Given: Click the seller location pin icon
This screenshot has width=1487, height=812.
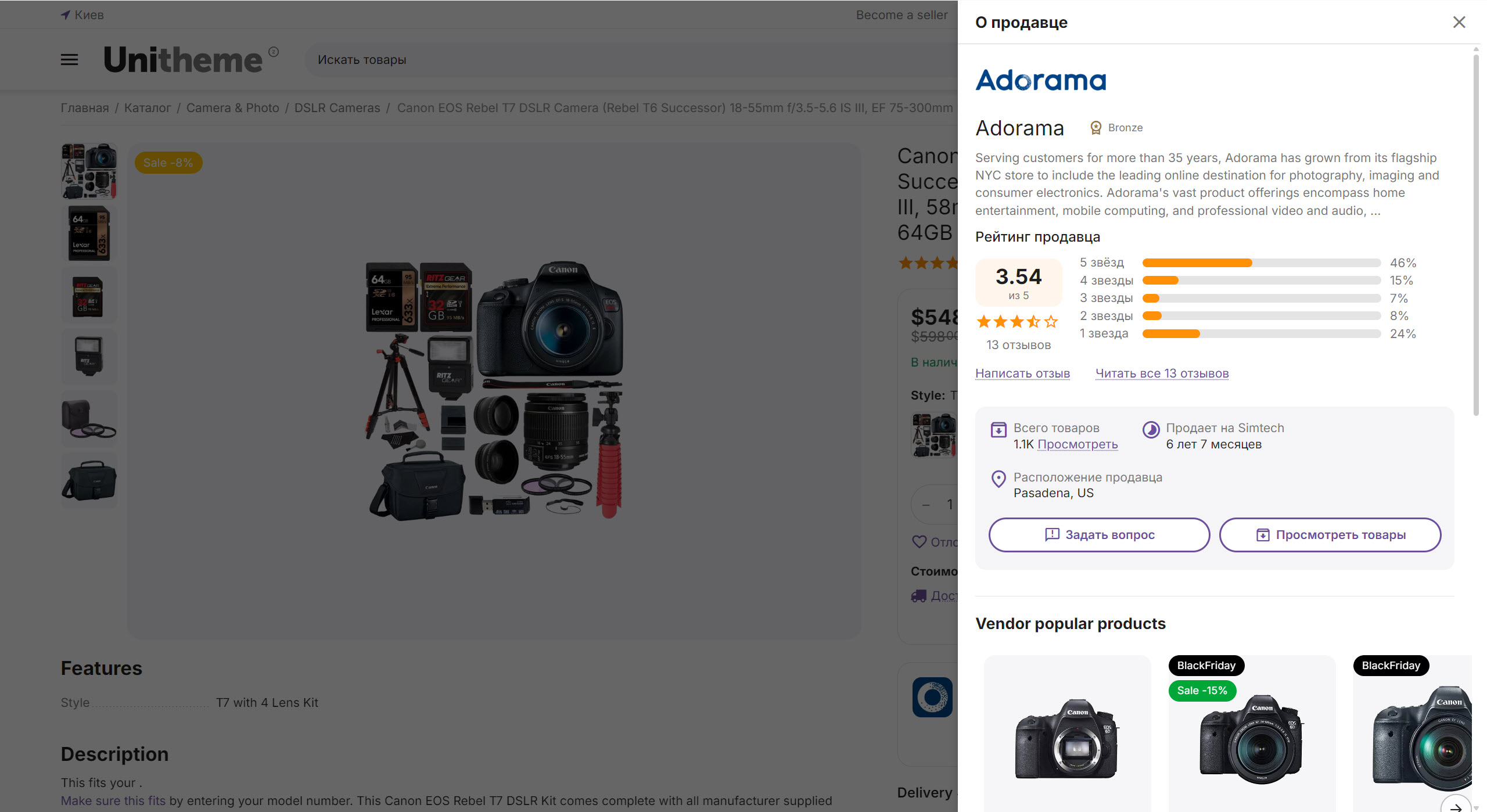Looking at the screenshot, I should (x=998, y=479).
